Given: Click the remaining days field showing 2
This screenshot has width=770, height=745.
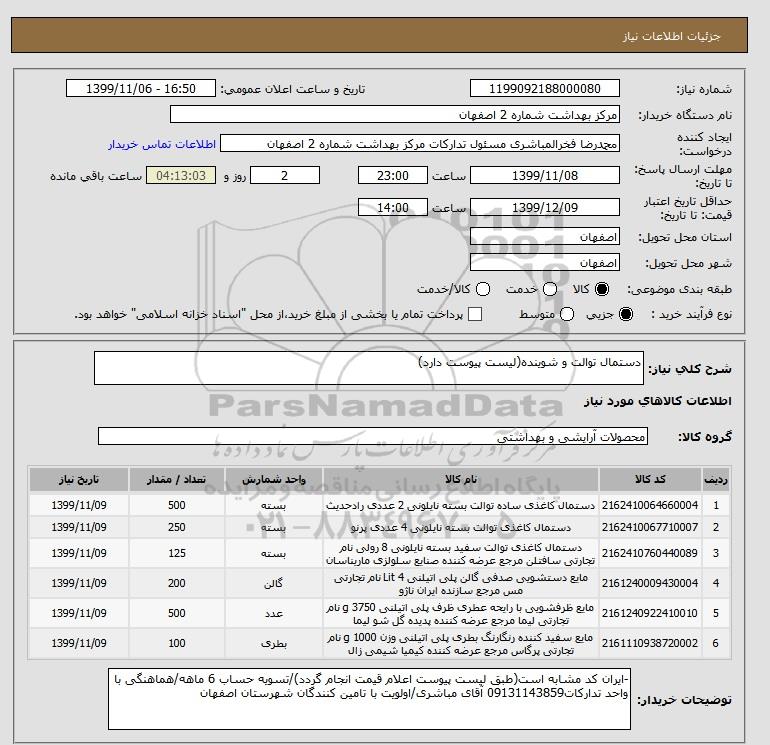Looking at the screenshot, I should pyautogui.click(x=285, y=175).
